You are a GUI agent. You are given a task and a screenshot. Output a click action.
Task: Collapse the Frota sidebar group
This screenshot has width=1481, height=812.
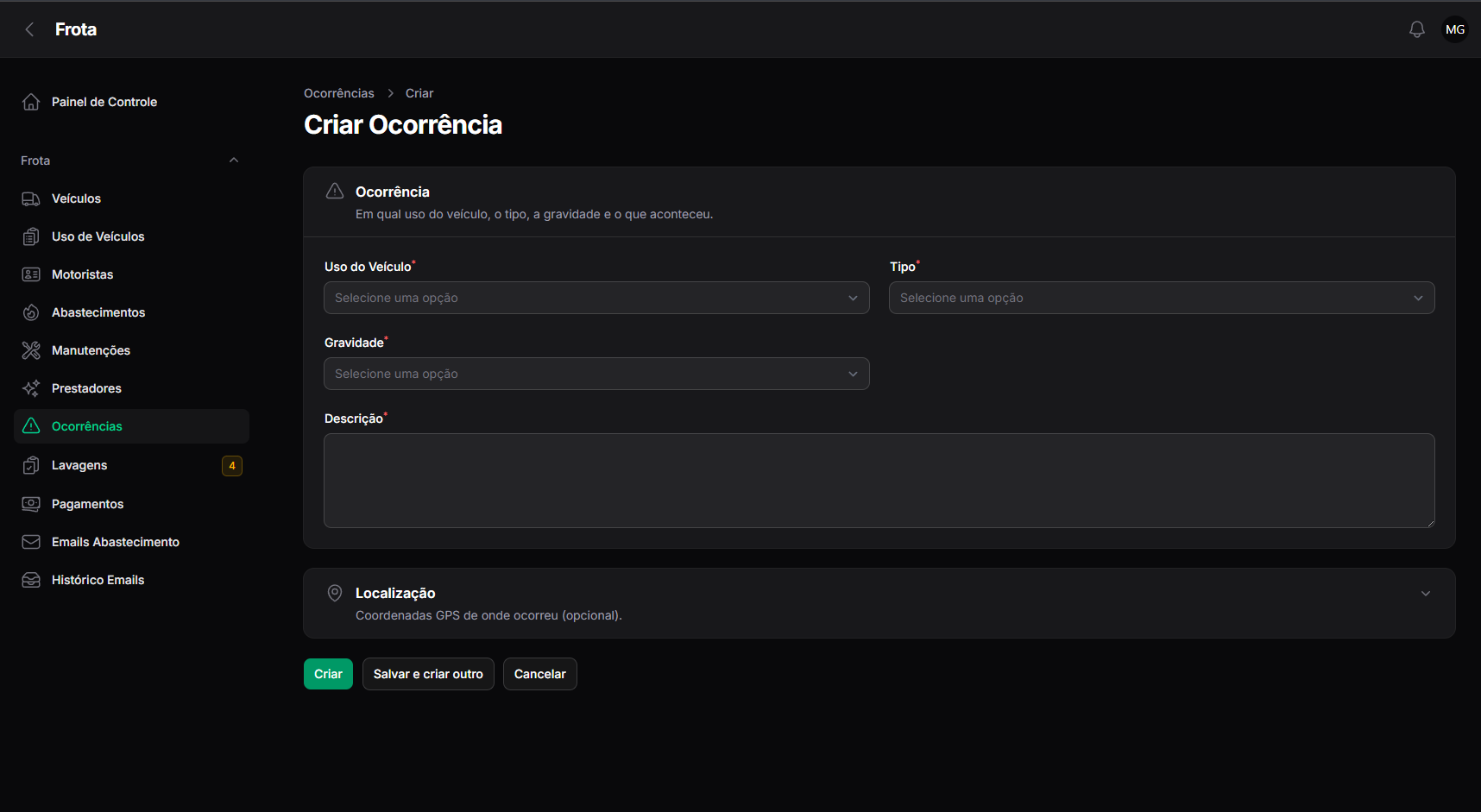click(x=234, y=161)
